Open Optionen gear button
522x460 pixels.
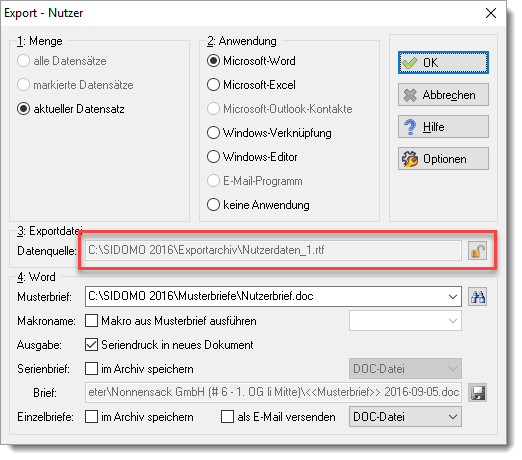coord(443,159)
